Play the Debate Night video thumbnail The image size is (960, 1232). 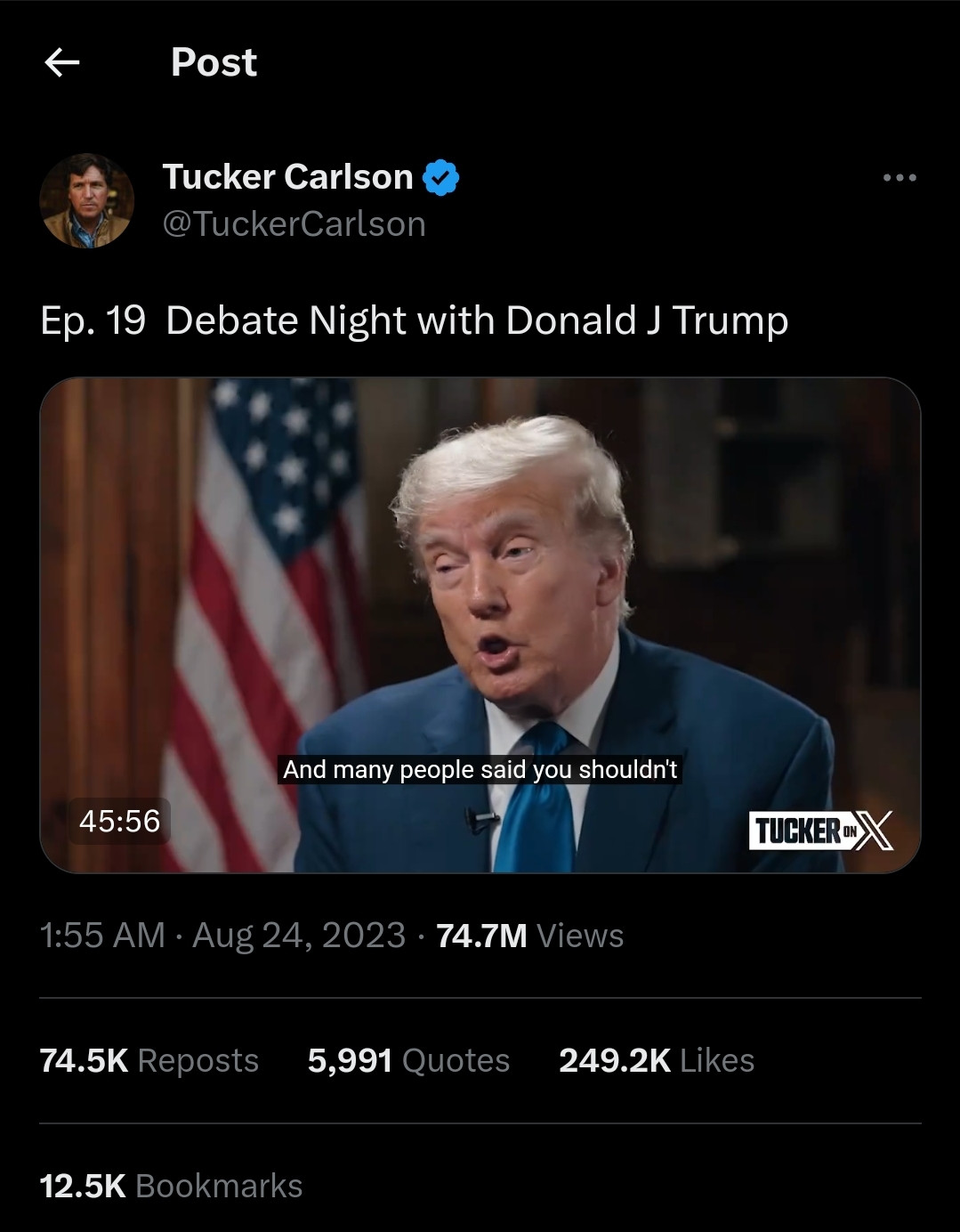tap(480, 625)
